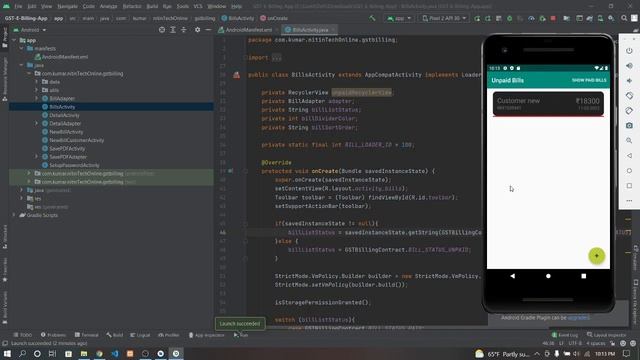Viewport: 640px width, 360px height.
Task: Tap the Android recents navigation button
Action: [x=584, y=276]
